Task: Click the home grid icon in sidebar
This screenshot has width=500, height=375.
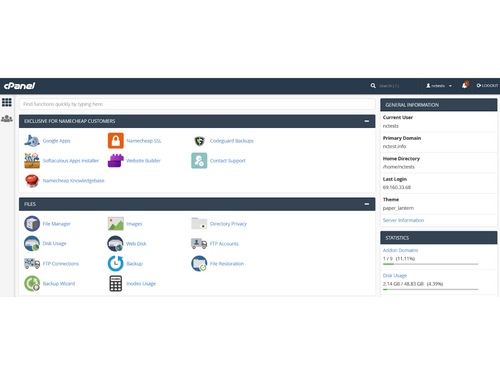Action: tap(7, 102)
